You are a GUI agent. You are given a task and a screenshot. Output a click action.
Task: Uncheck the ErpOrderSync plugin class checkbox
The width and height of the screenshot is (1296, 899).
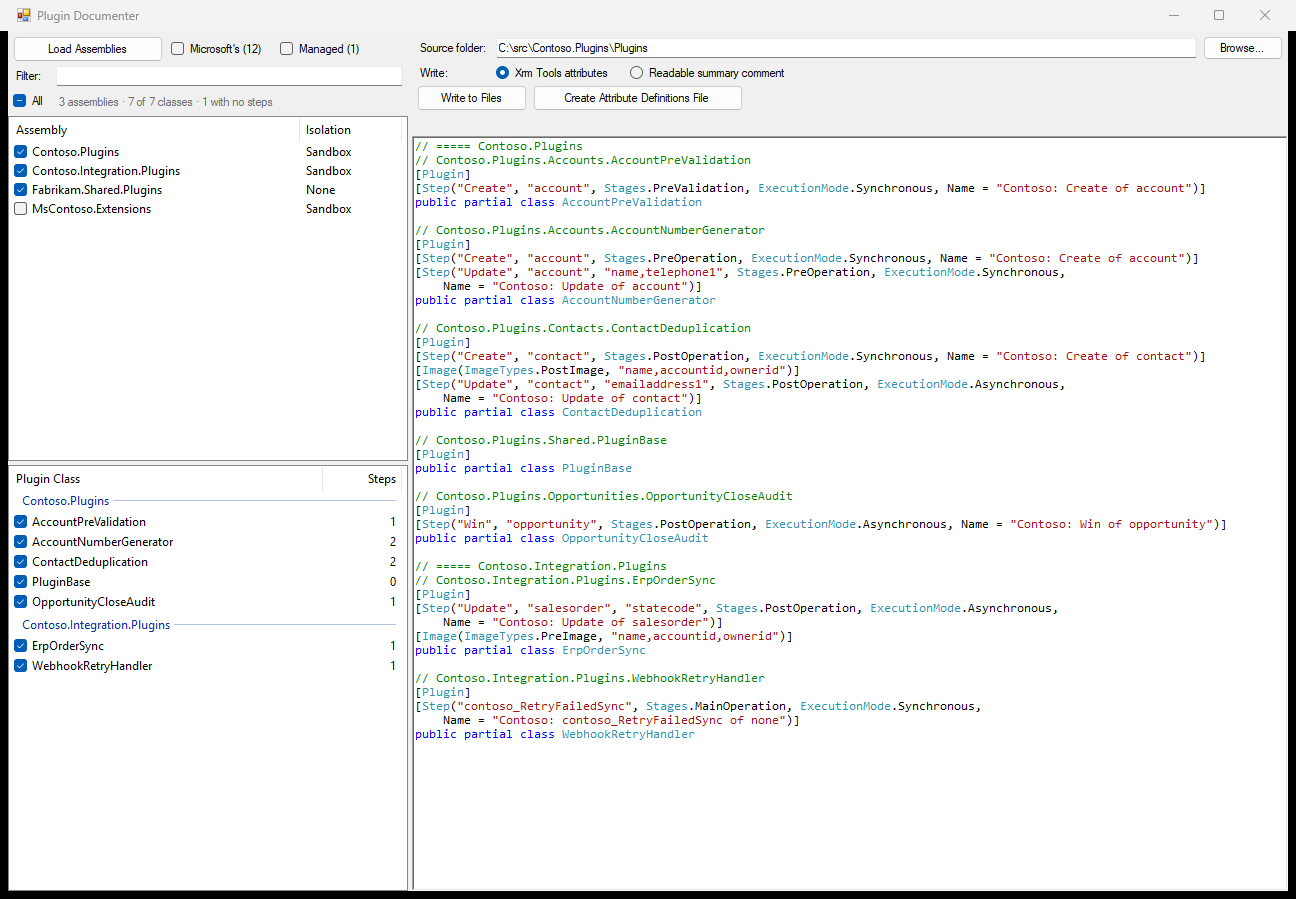pos(21,646)
